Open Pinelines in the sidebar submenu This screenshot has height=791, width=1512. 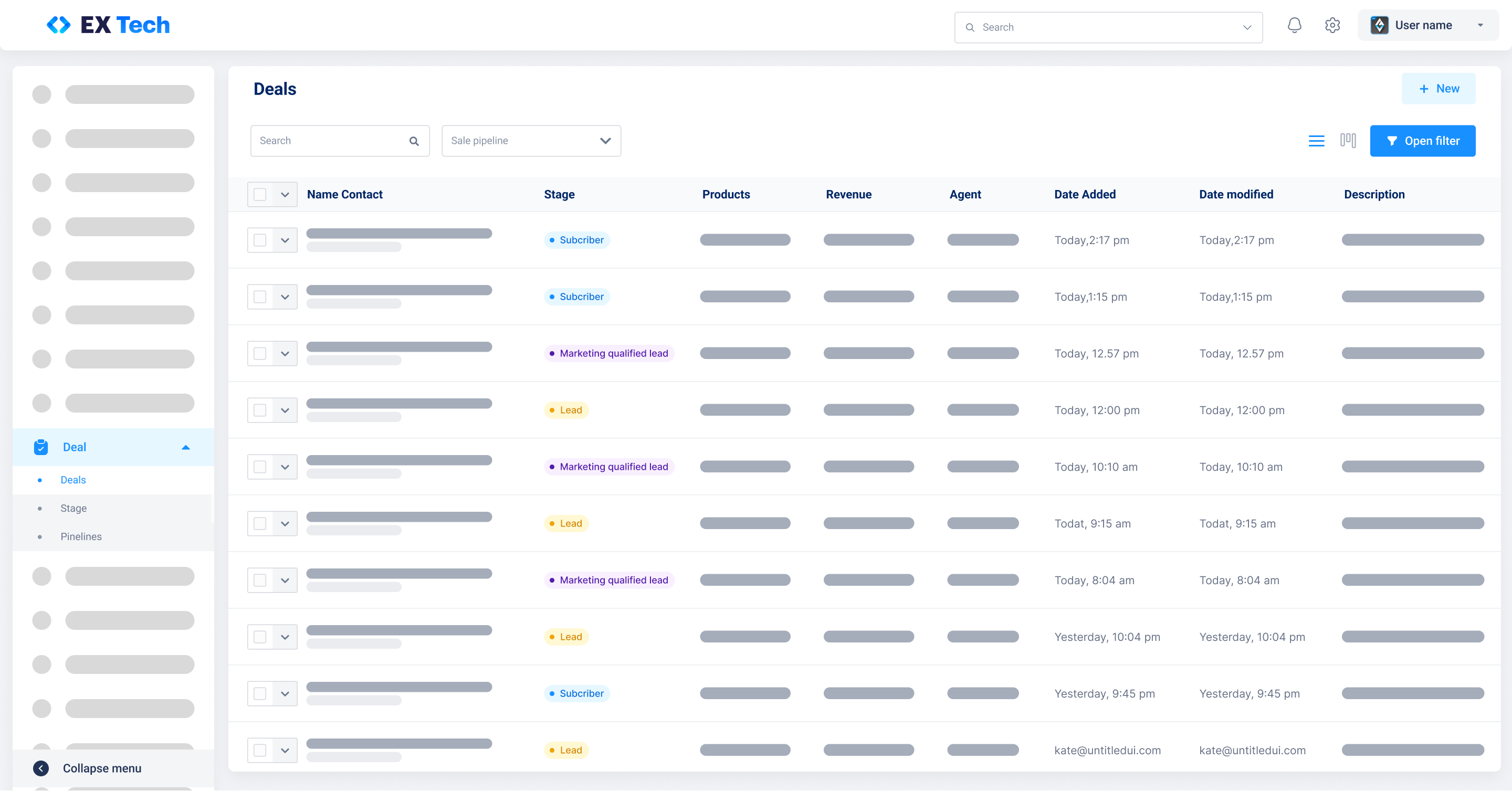coord(81,536)
